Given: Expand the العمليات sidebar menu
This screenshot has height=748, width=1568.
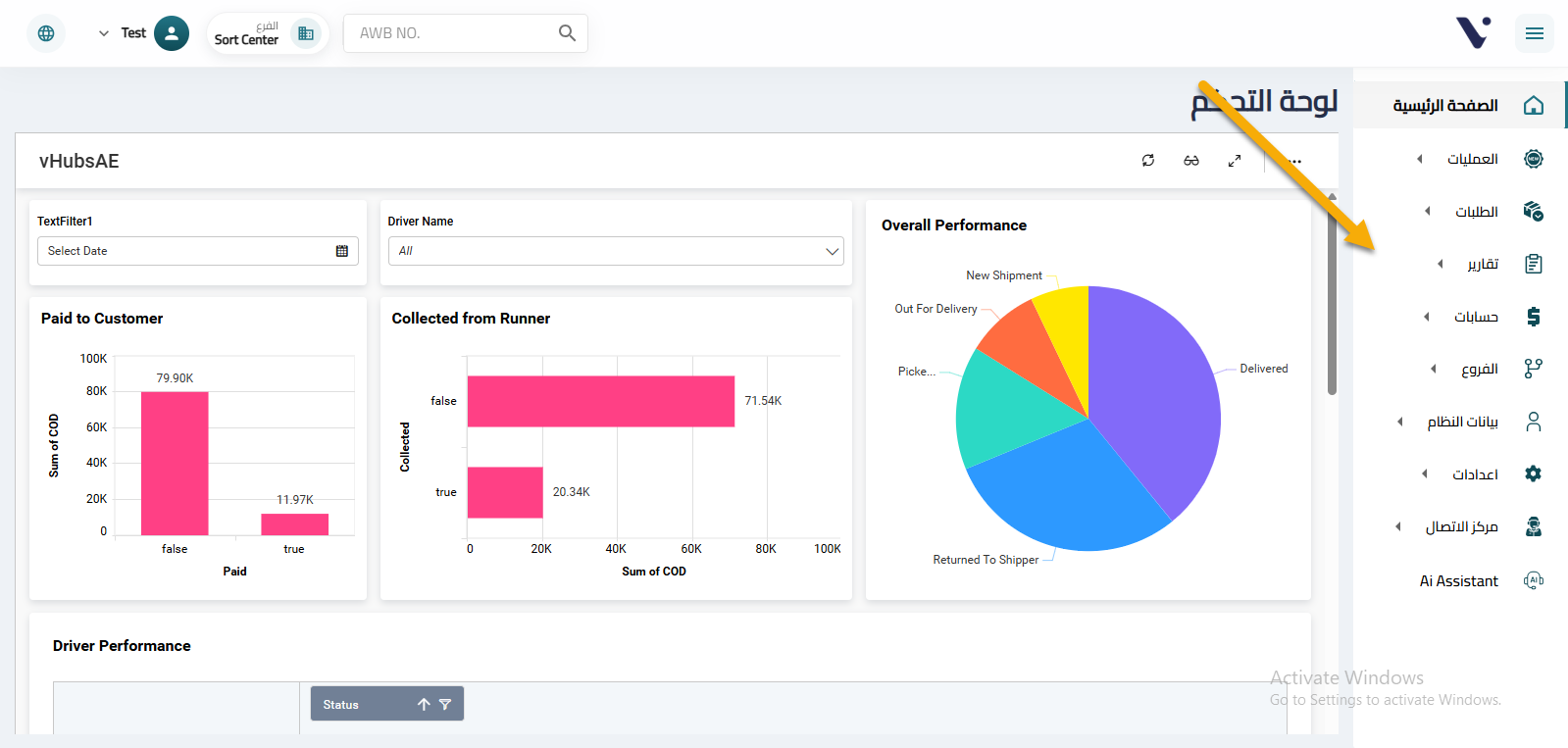Looking at the screenshot, I should tap(1472, 159).
